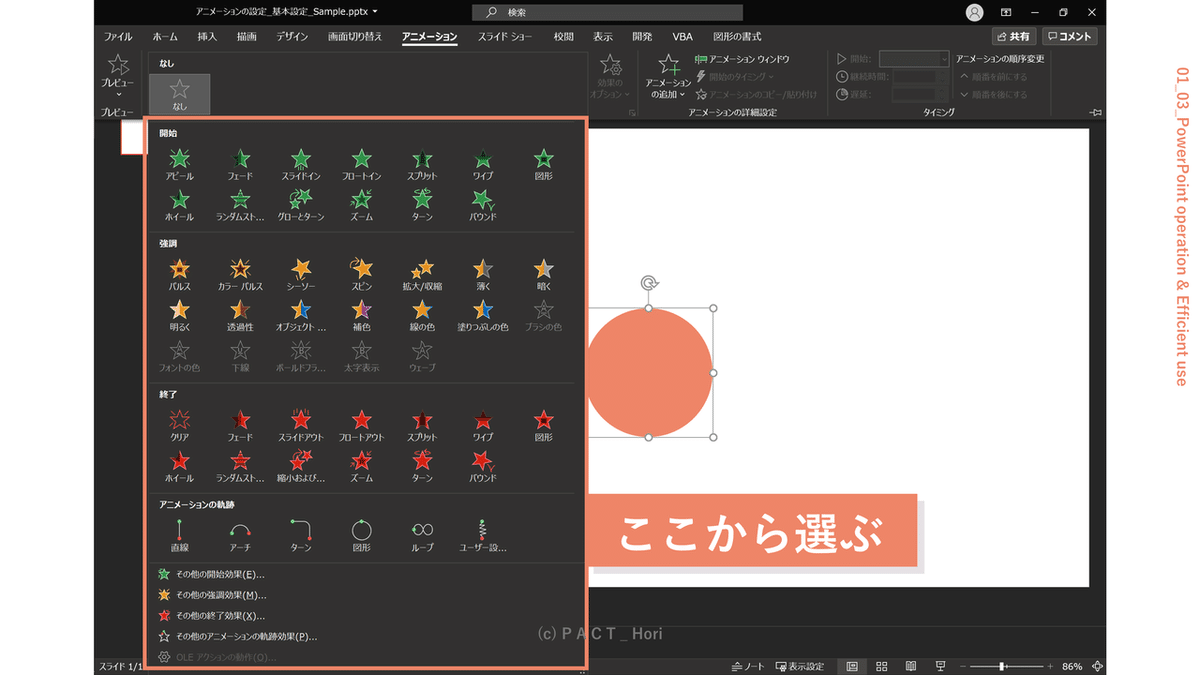Screen dimensions: 1200x675
Task: Pick the 縮小および… exit animation
Action: coord(301,467)
